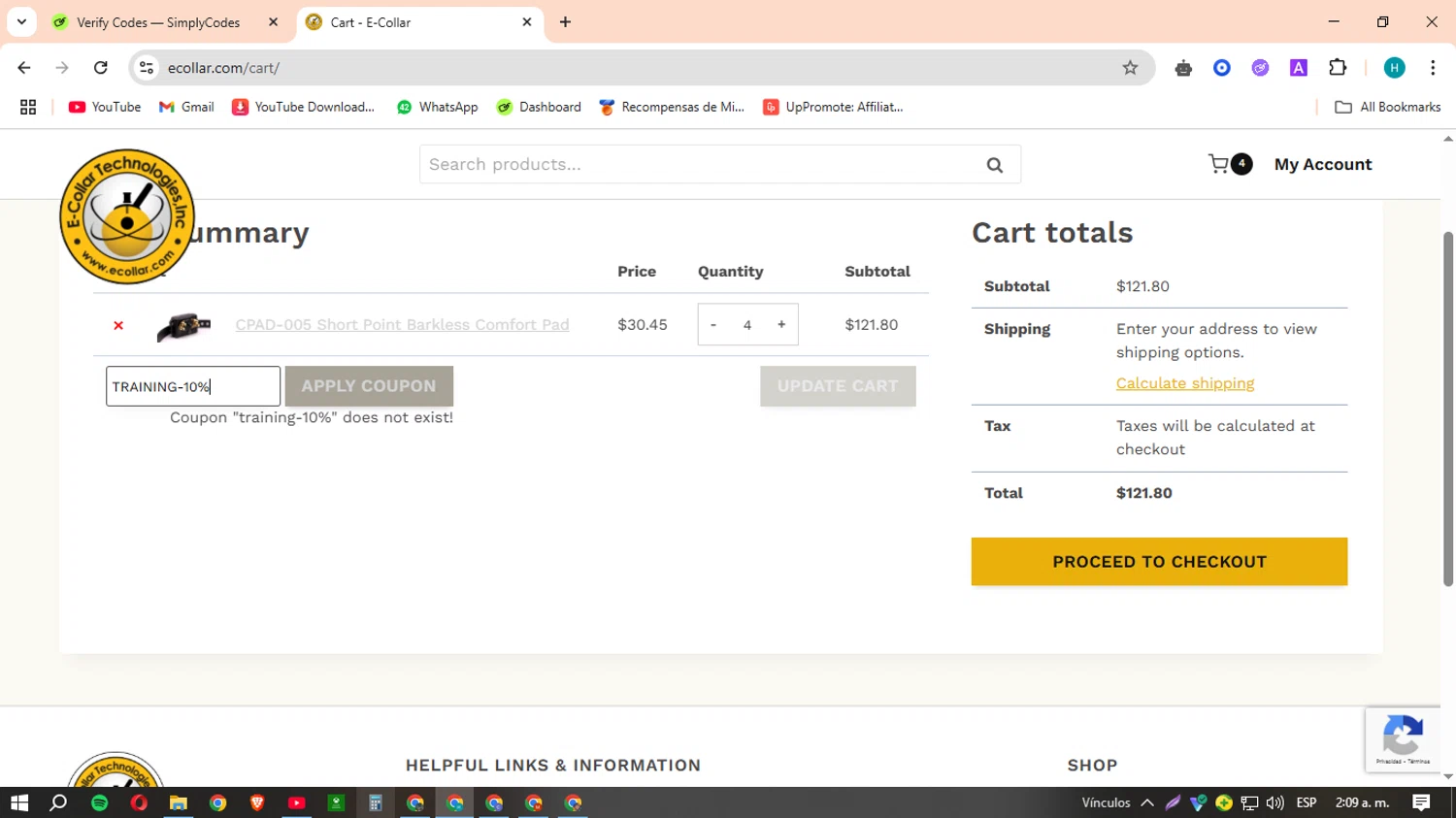Screen dimensions: 1456x818
Task: Open Chrome three-dot menu
Action: (x=1433, y=68)
